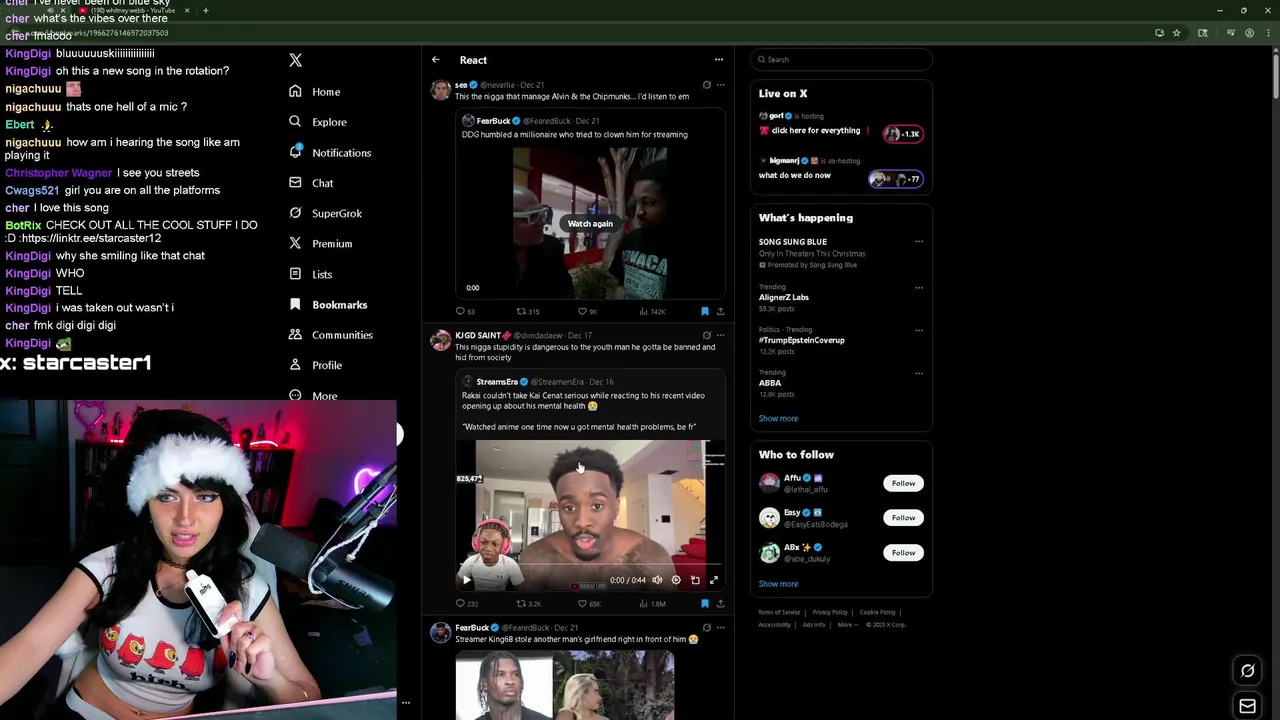View analytics of sen's post 742K
This screenshot has height=720, width=1280.
click(x=652, y=311)
